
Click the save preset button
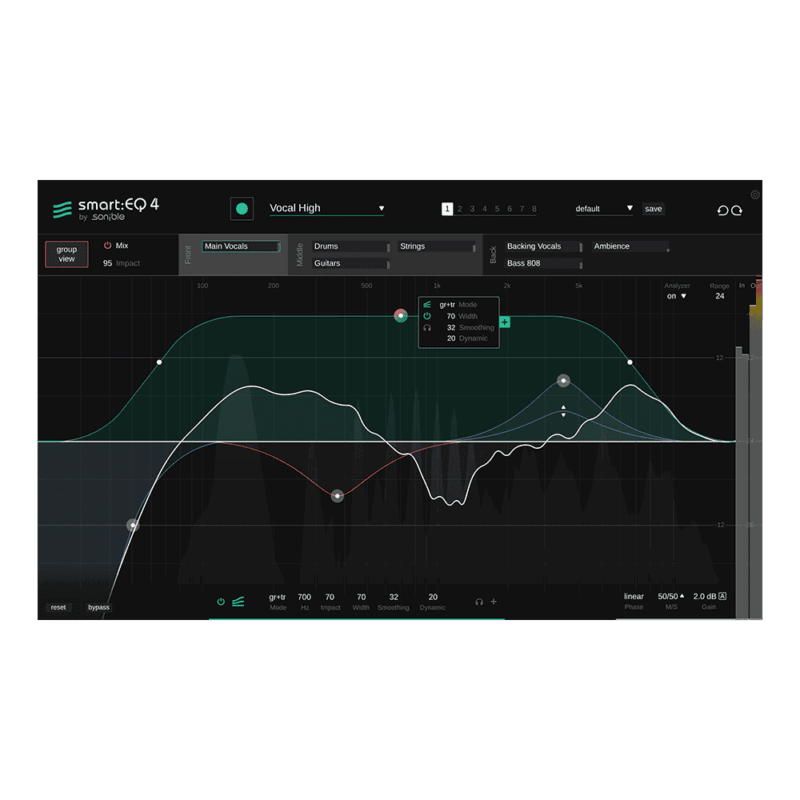(653, 209)
